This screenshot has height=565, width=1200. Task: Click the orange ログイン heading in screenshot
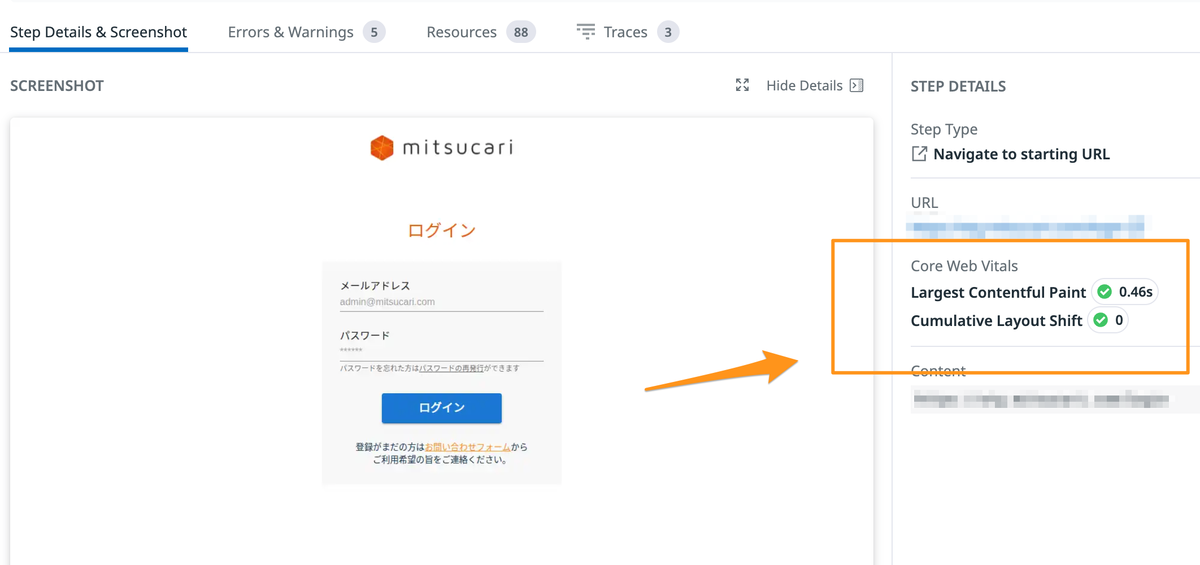coord(441,230)
